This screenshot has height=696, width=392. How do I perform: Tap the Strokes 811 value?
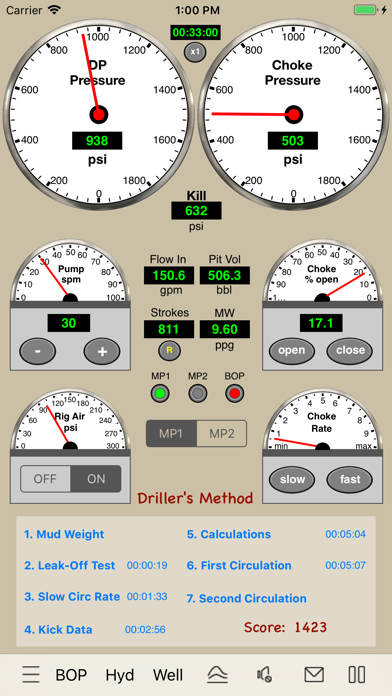coord(169,329)
